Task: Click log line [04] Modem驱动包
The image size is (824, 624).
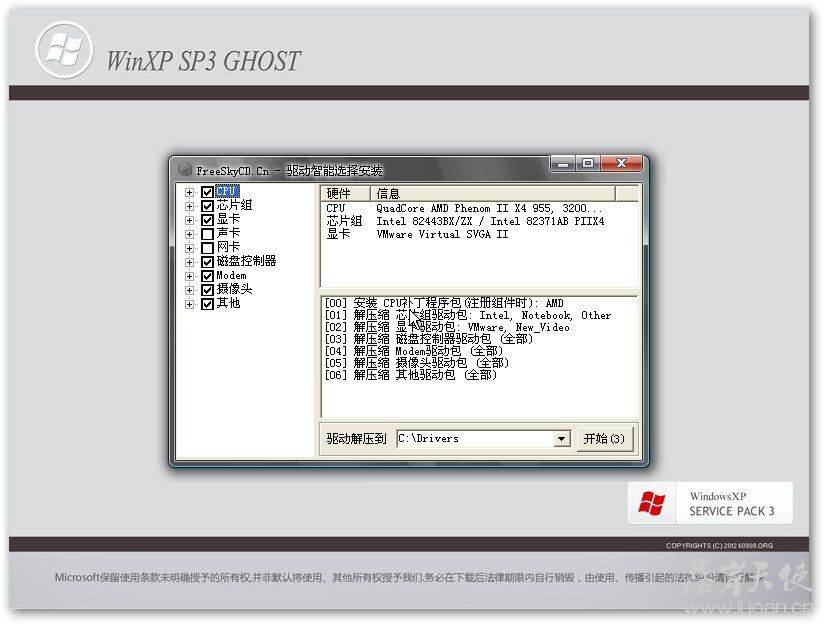Action: [x=414, y=351]
